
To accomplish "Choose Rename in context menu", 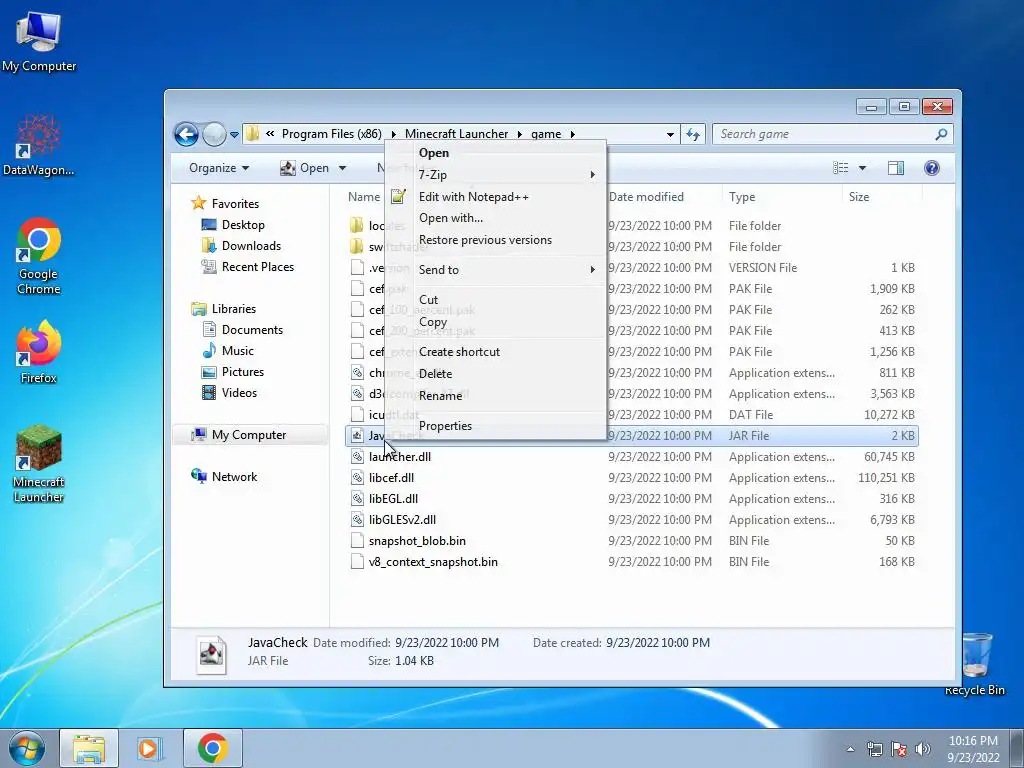I will click(496, 396).
